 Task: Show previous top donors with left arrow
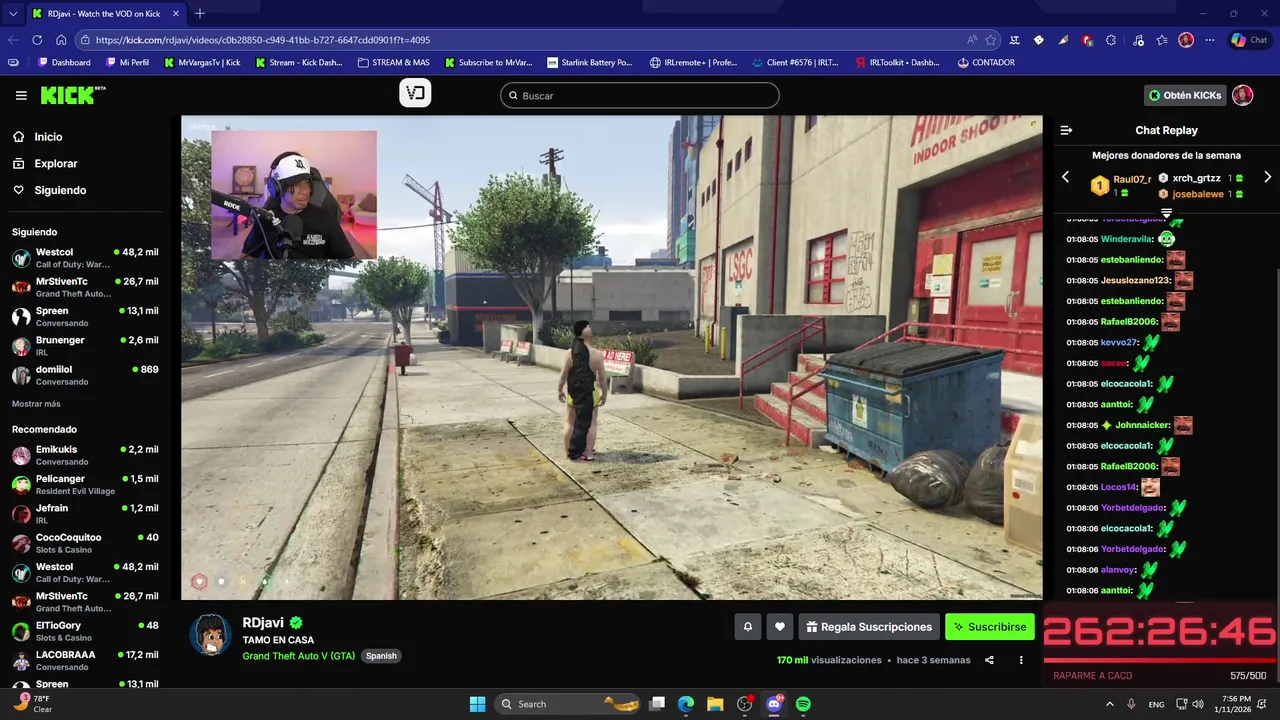(1065, 177)
